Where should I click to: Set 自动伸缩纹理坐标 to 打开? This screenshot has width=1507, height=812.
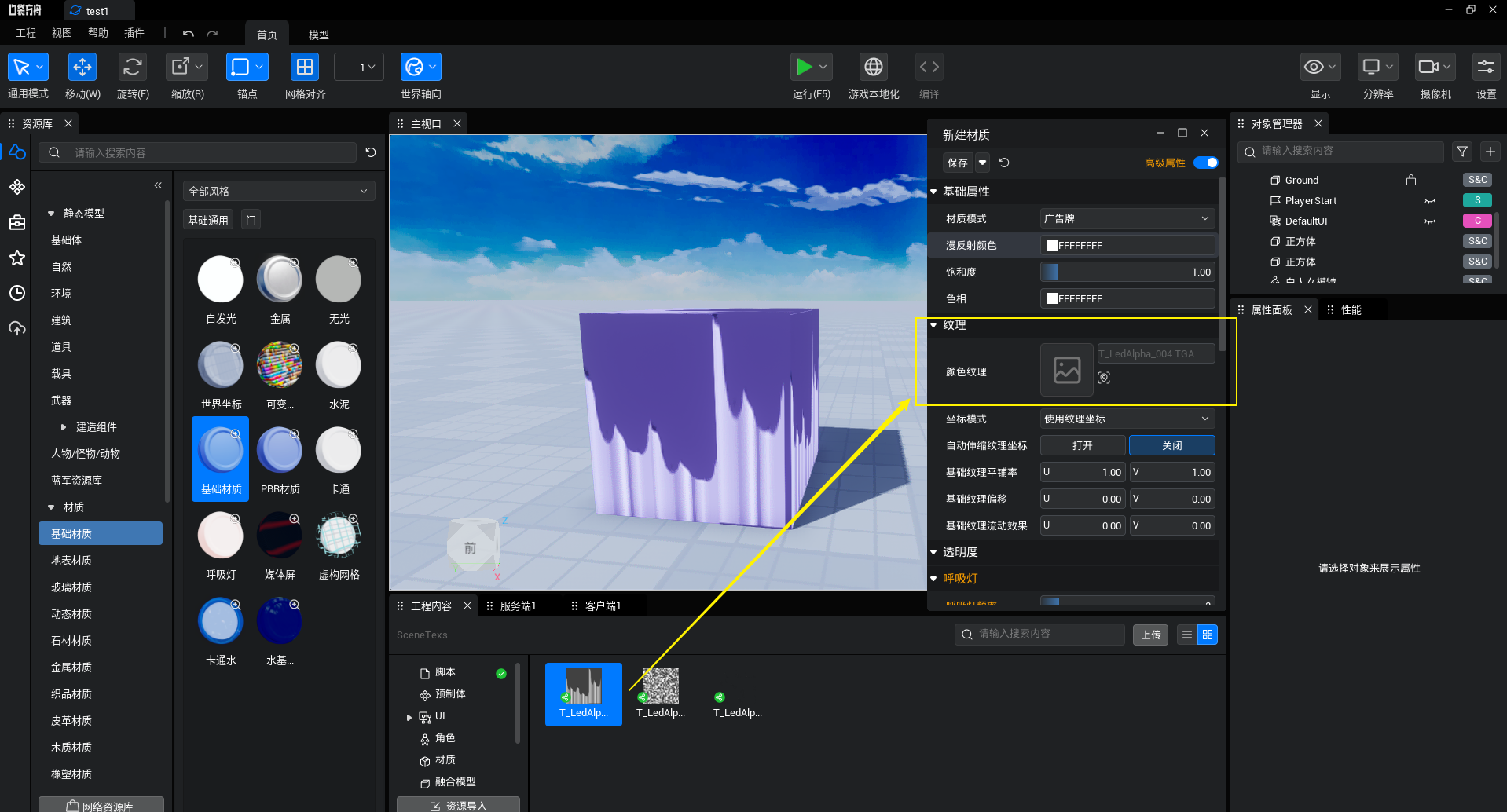click(x=1083, y=445)
